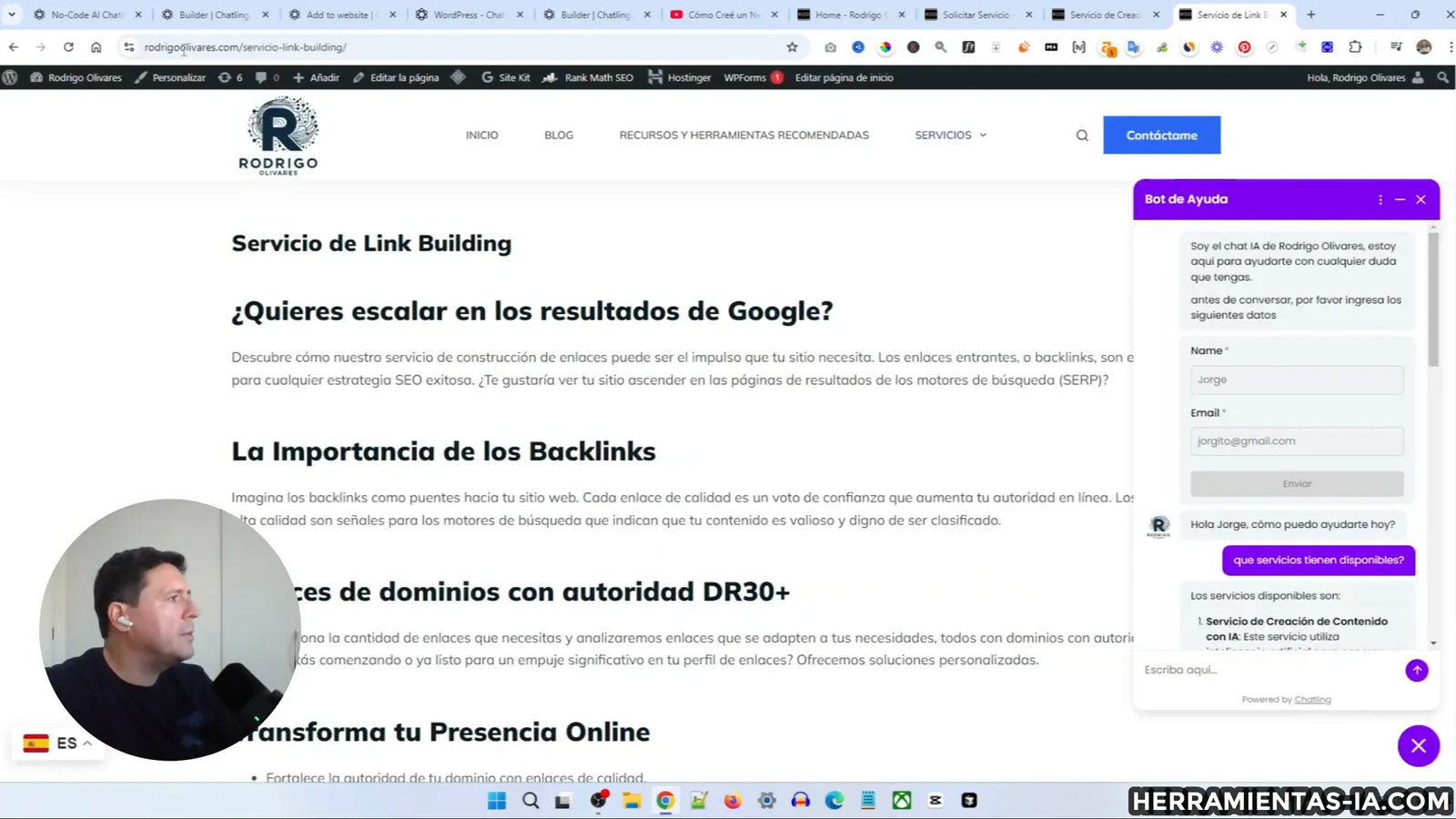
Task: Open the Powered by Chatling link
Action: pyautogui.click(x=1312, y=699)
